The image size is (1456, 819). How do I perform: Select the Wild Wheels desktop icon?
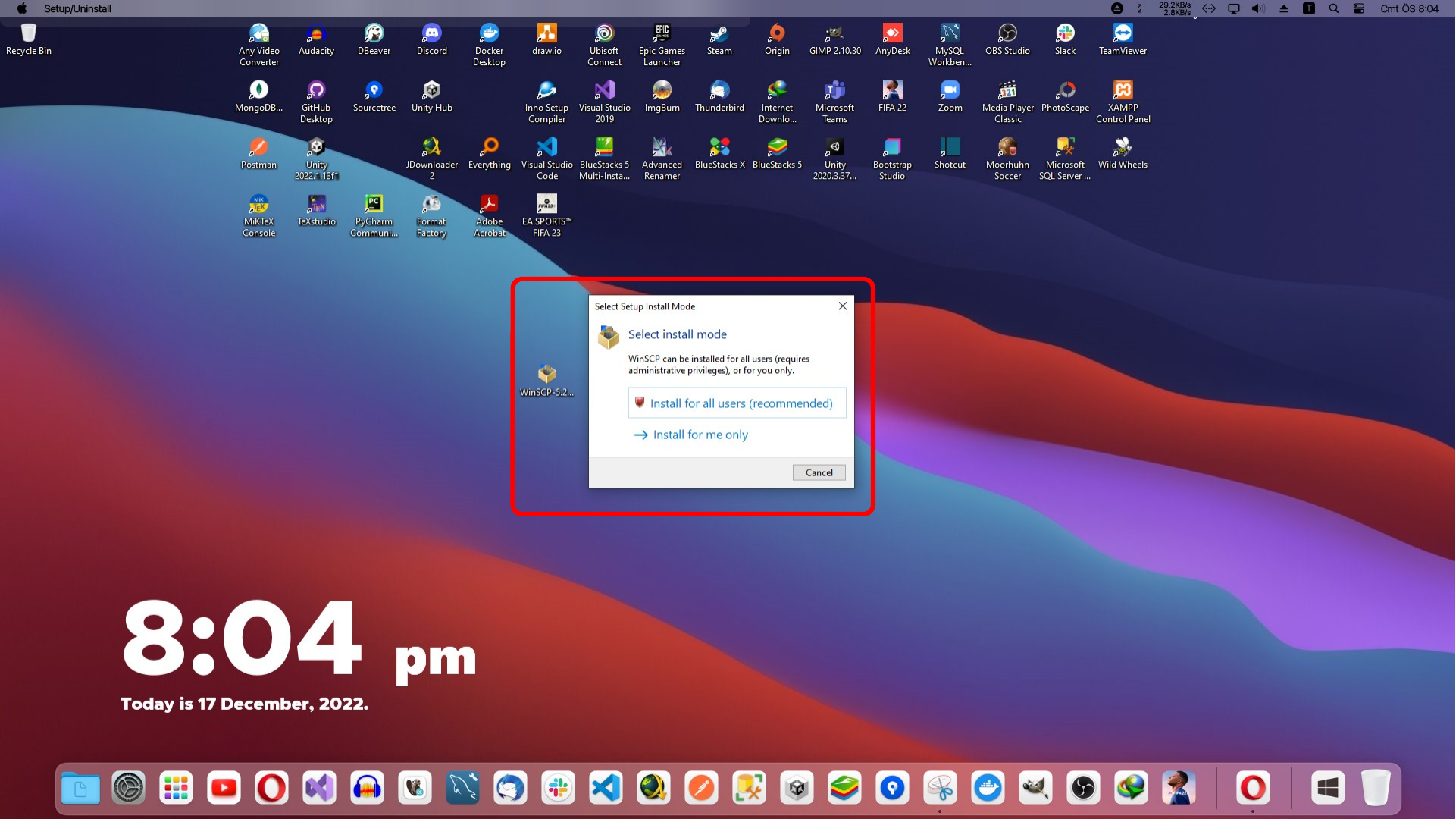(x=1123, y=153)
